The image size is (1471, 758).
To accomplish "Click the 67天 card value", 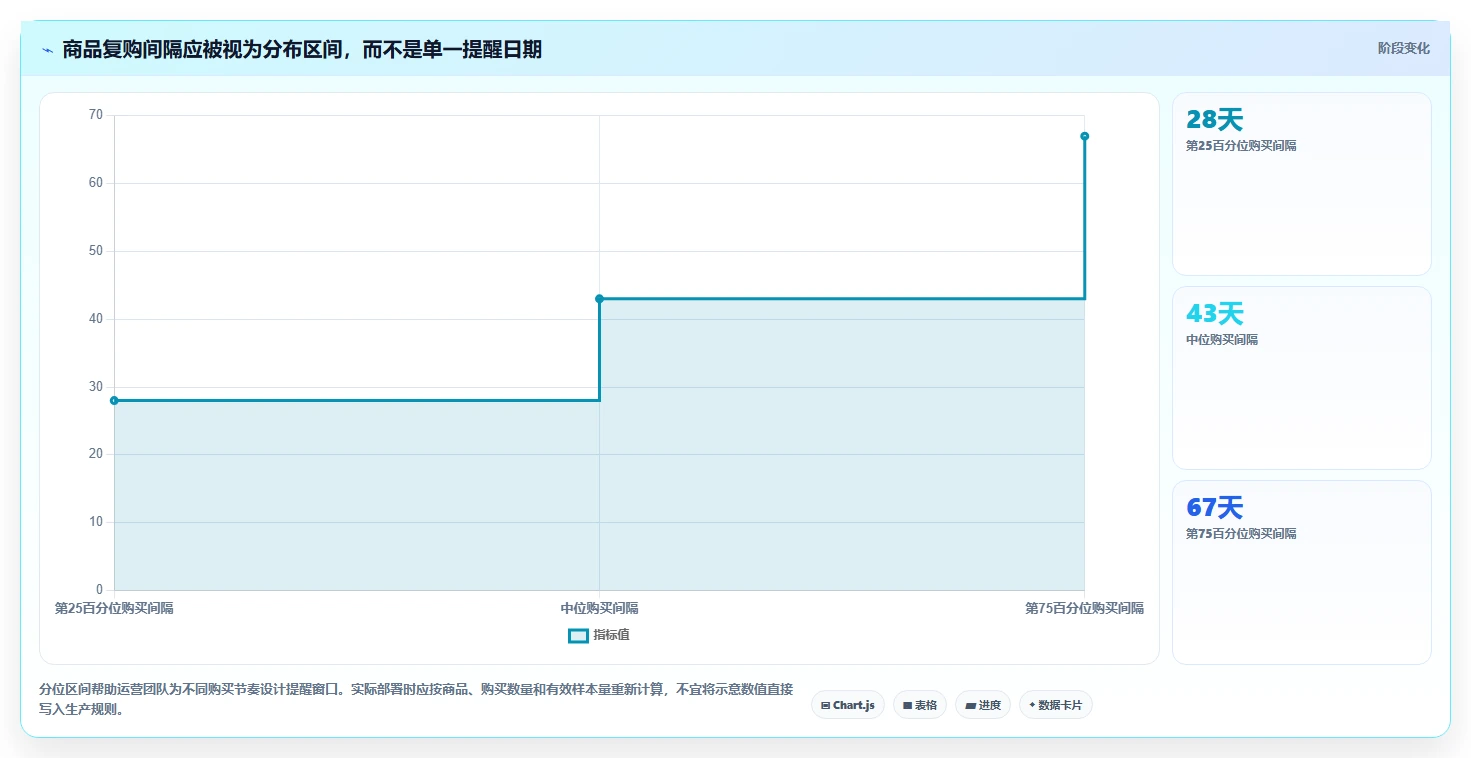I will pos(1214,508).
